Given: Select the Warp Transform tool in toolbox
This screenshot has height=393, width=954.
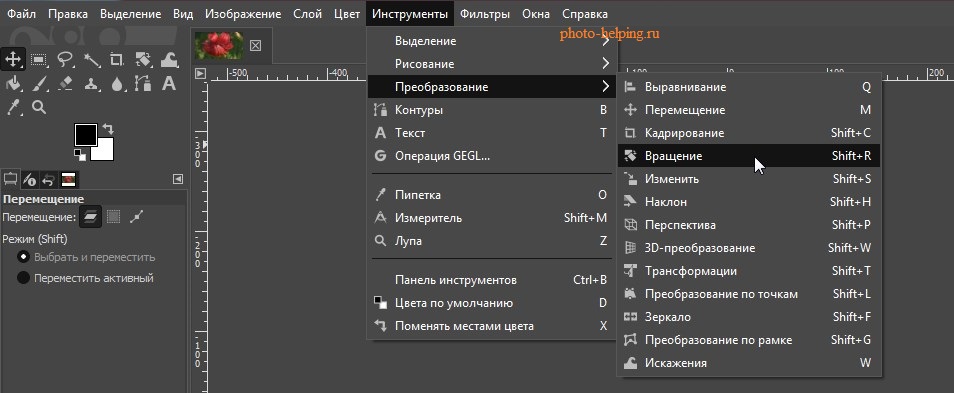Looking at the screenshot, I should pyautogui.click(x=169, y=60).
